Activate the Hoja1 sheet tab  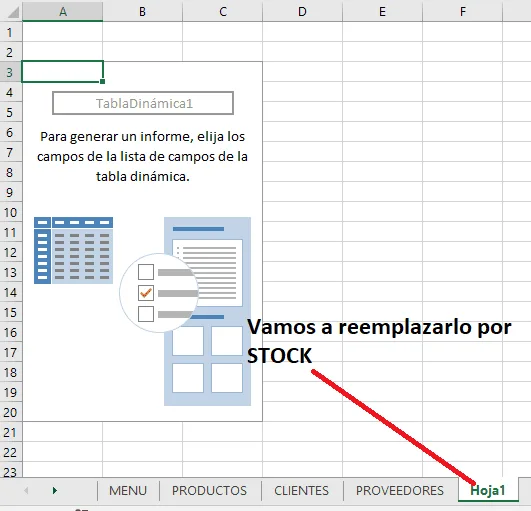(x=488, y=490)
